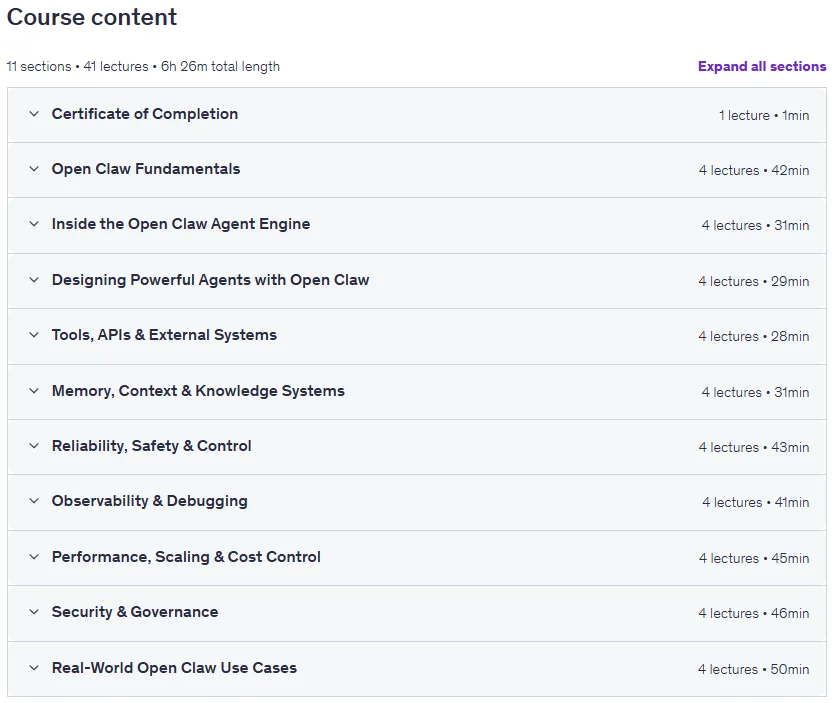Viewport: 835px width, 703px height.
Task: Expand chevron beside Tools, APIs & External Systems
Action: coord(34,335)
